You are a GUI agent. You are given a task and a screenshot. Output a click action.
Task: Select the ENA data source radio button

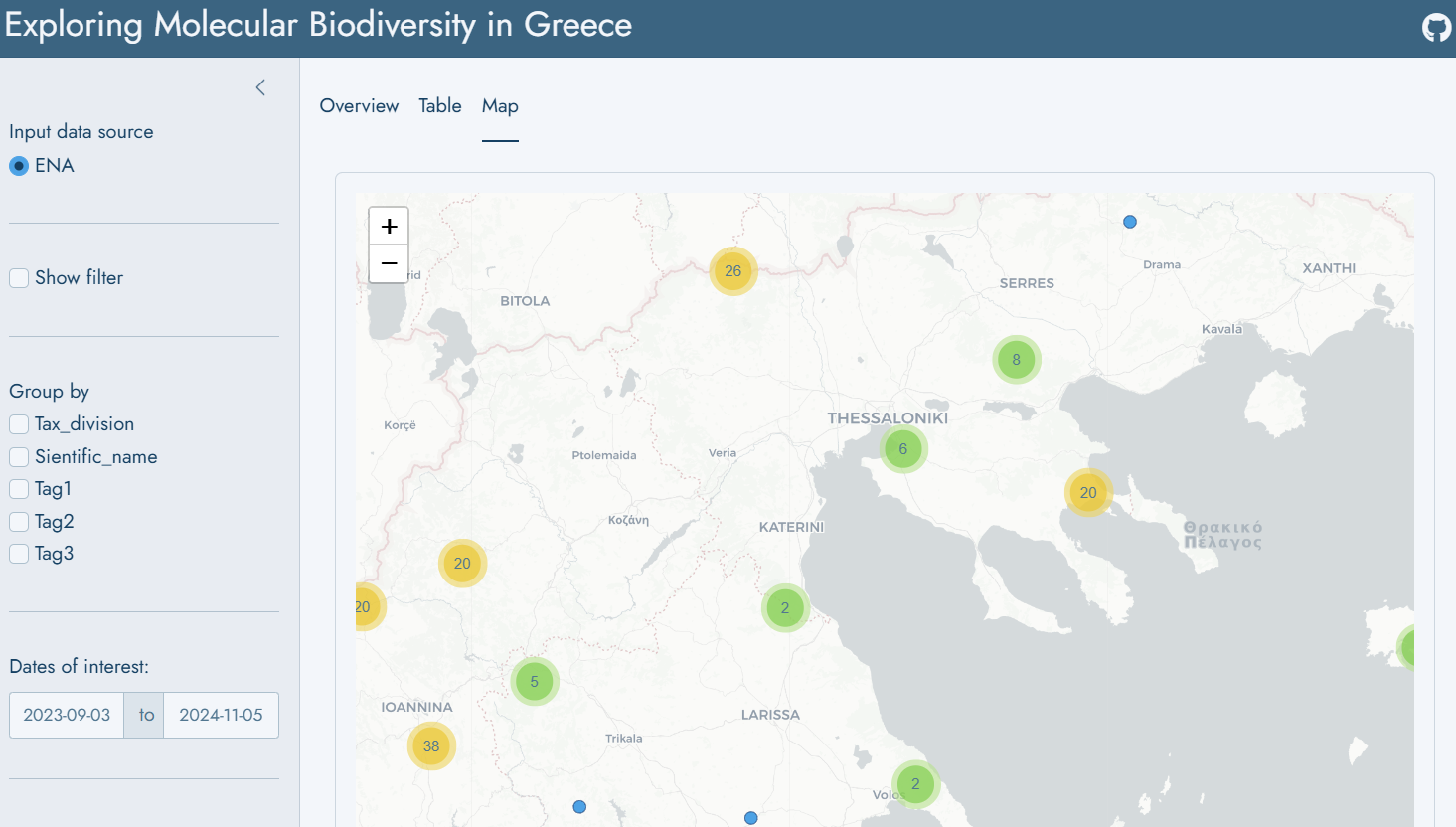[x=19, y=166]
